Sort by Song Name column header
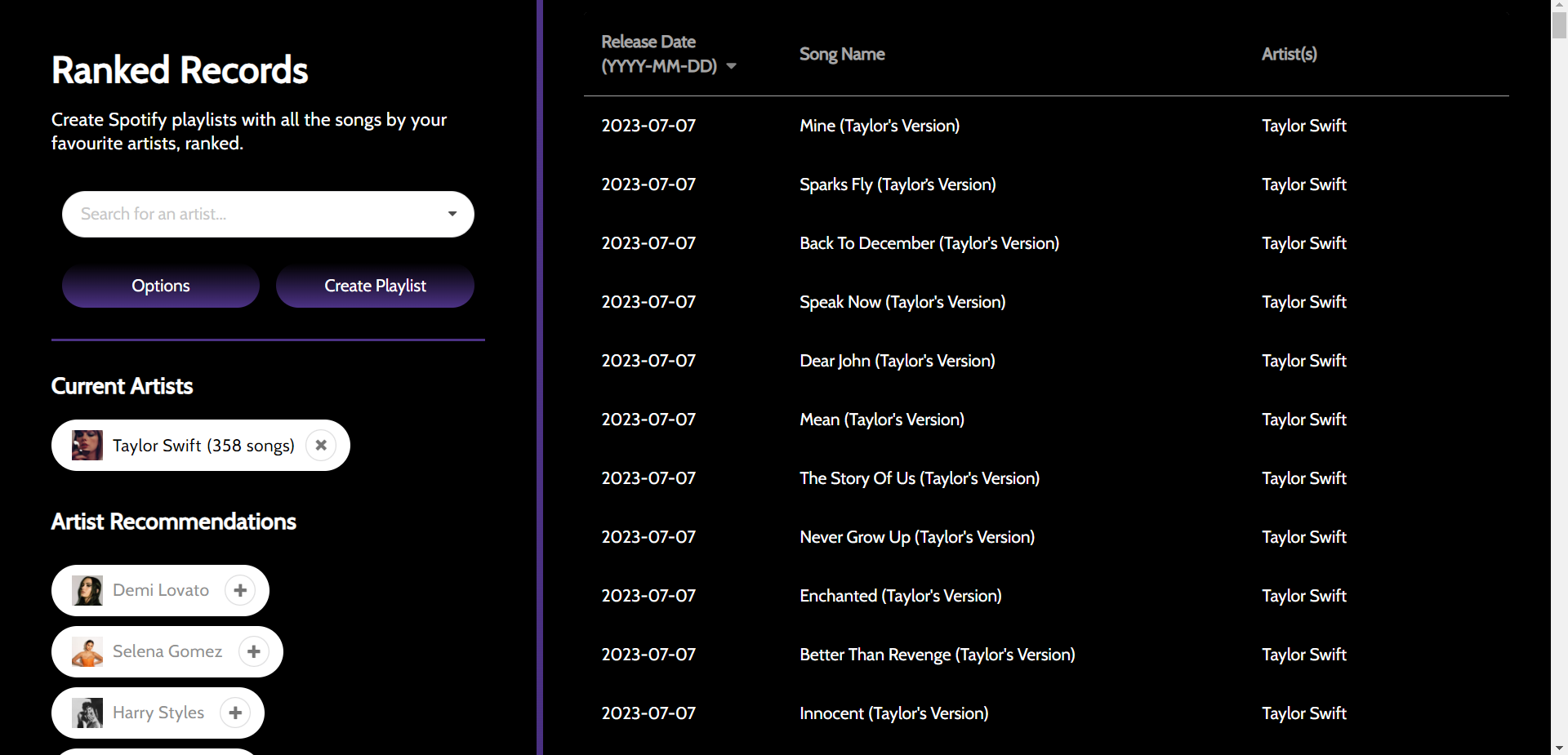1568x755 pixels. click(842, 54)
